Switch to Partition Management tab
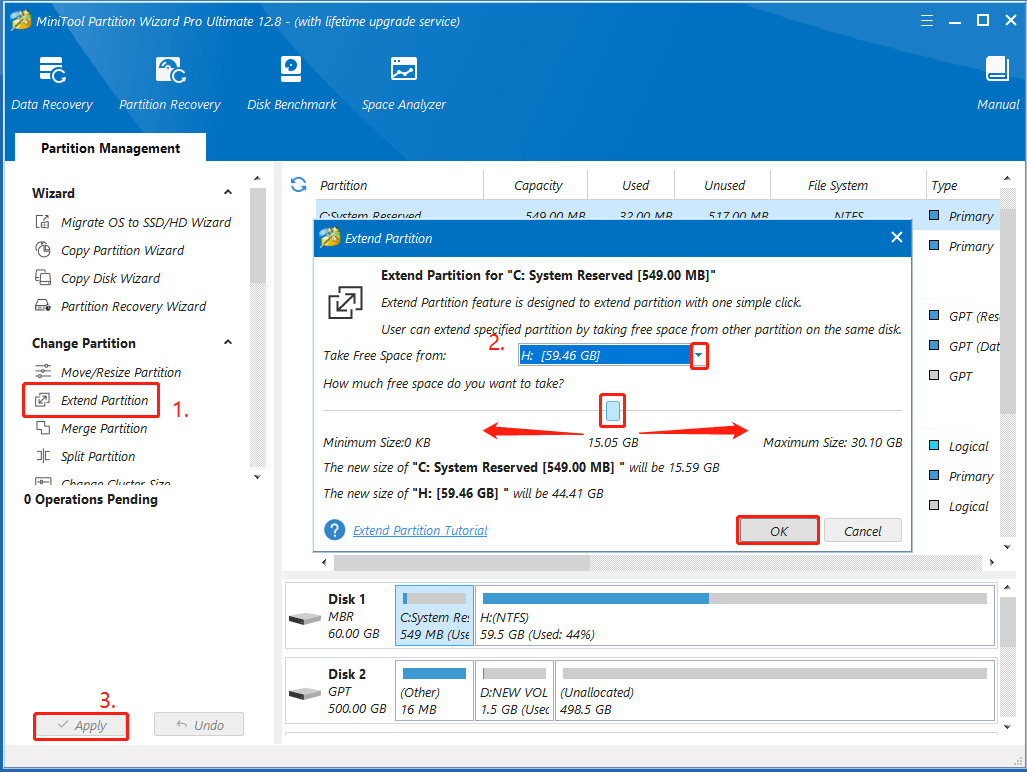This screenshot has width=1027, height=772. tap(110, 148)
